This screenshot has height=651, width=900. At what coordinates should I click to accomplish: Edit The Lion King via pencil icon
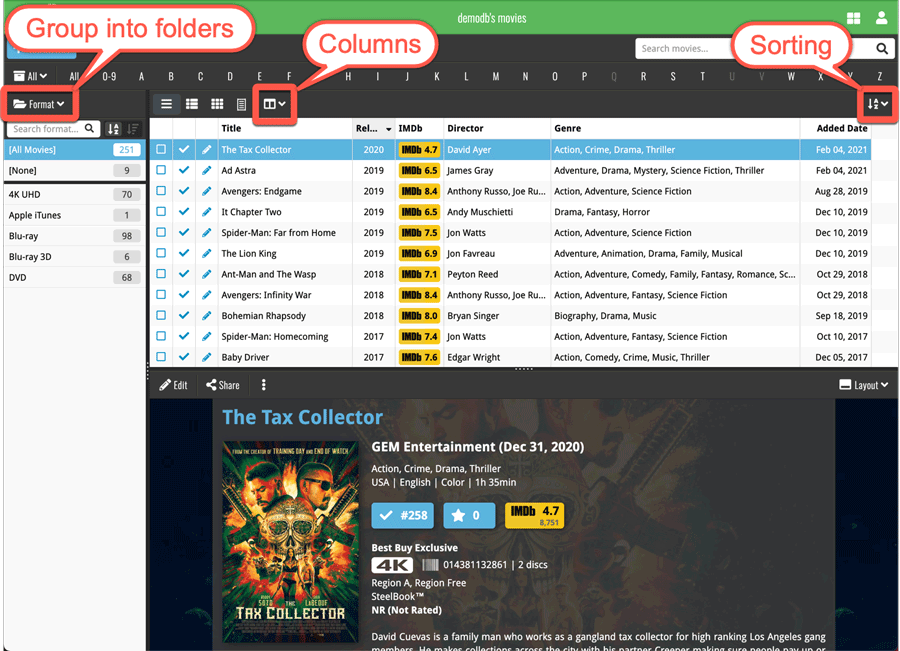(207, 253)
